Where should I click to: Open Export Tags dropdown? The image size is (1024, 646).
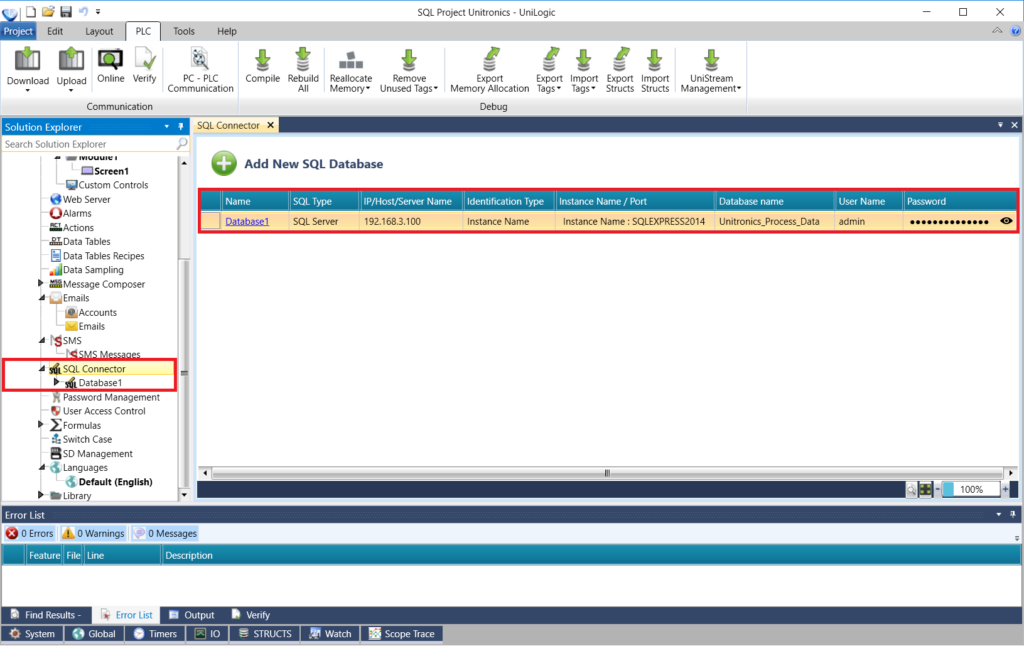(549, 70)
